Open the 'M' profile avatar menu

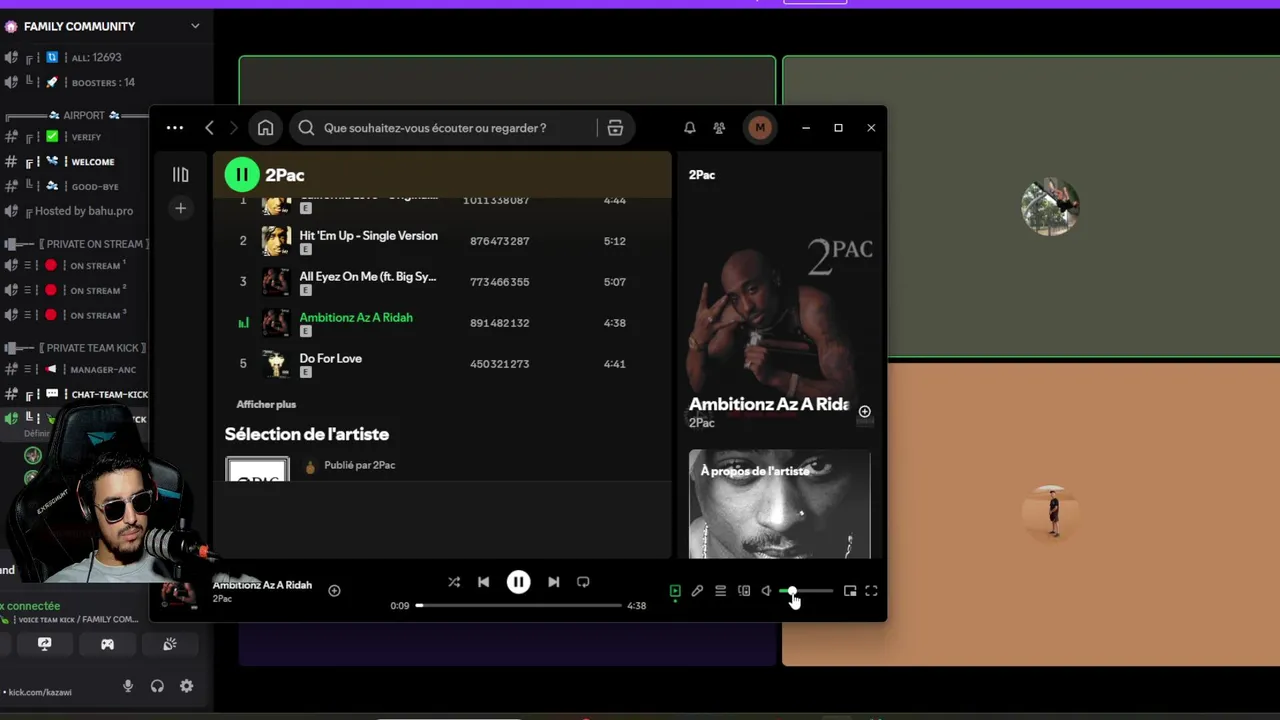click(760, 128)
